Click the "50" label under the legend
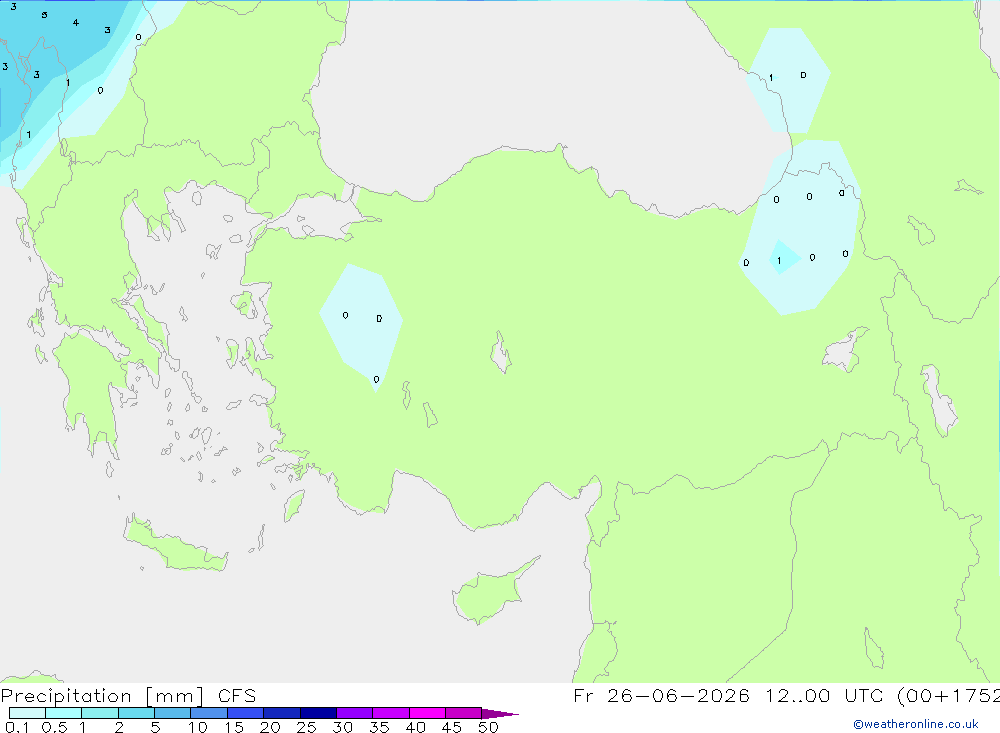The width and height of the screenshot is (1000, 733). pos(488,727)
